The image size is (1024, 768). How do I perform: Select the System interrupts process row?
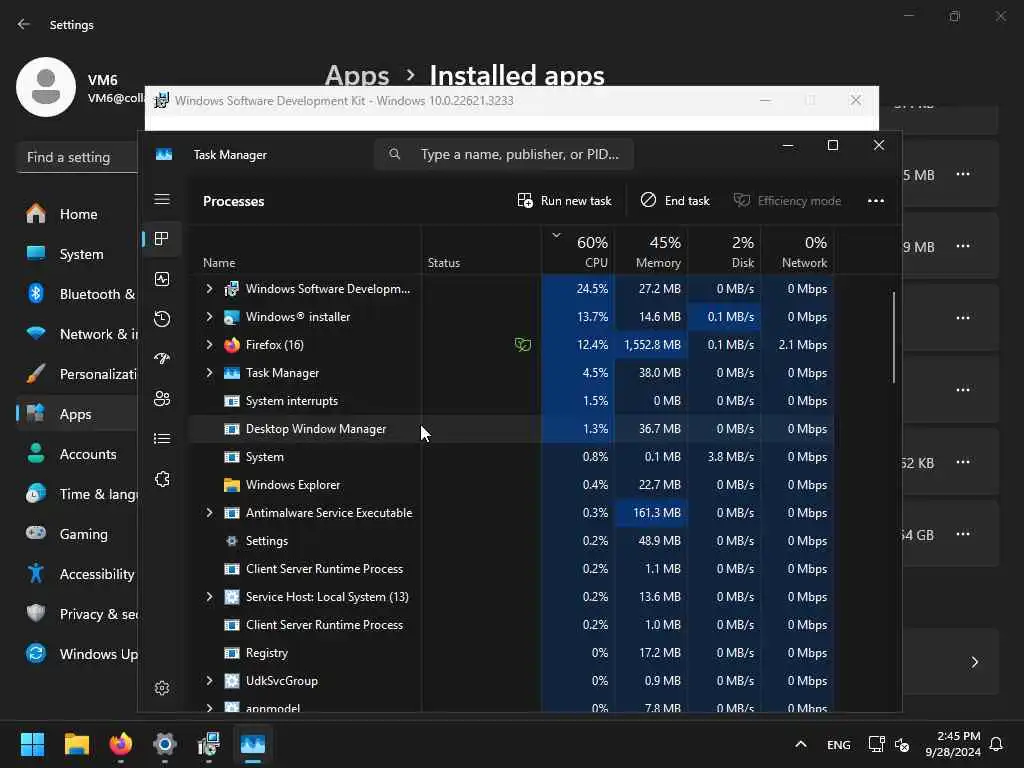click(x=511, y=401)
